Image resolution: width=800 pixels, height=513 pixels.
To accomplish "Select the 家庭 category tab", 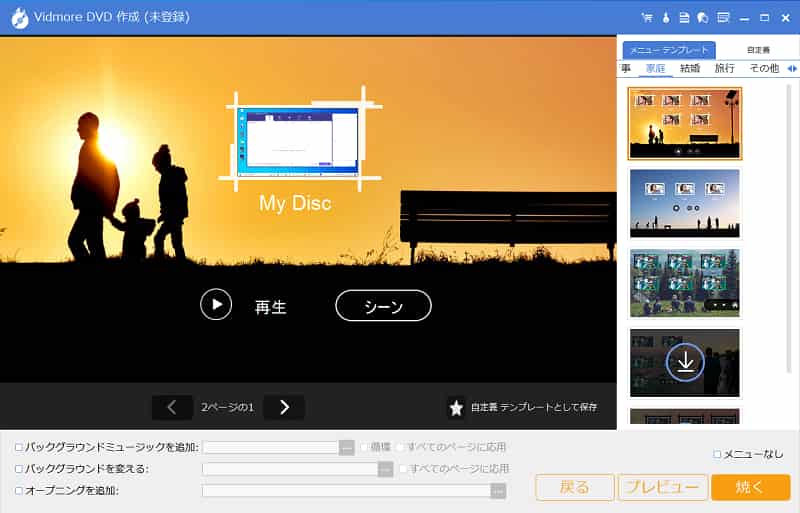I will click(x=656, y=68).
